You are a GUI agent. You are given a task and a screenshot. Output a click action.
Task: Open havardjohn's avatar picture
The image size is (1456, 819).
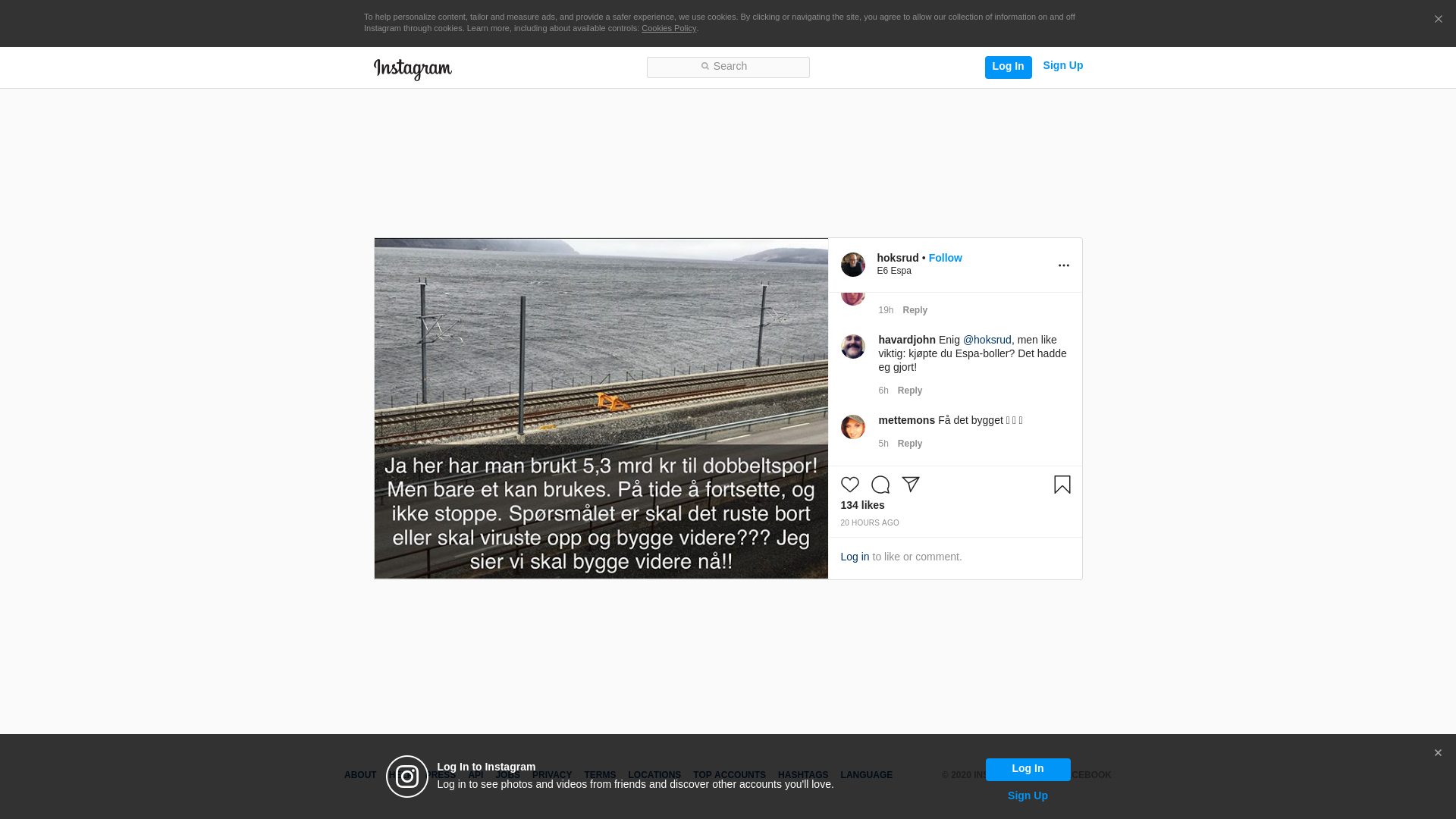click(x=852, y=347)
